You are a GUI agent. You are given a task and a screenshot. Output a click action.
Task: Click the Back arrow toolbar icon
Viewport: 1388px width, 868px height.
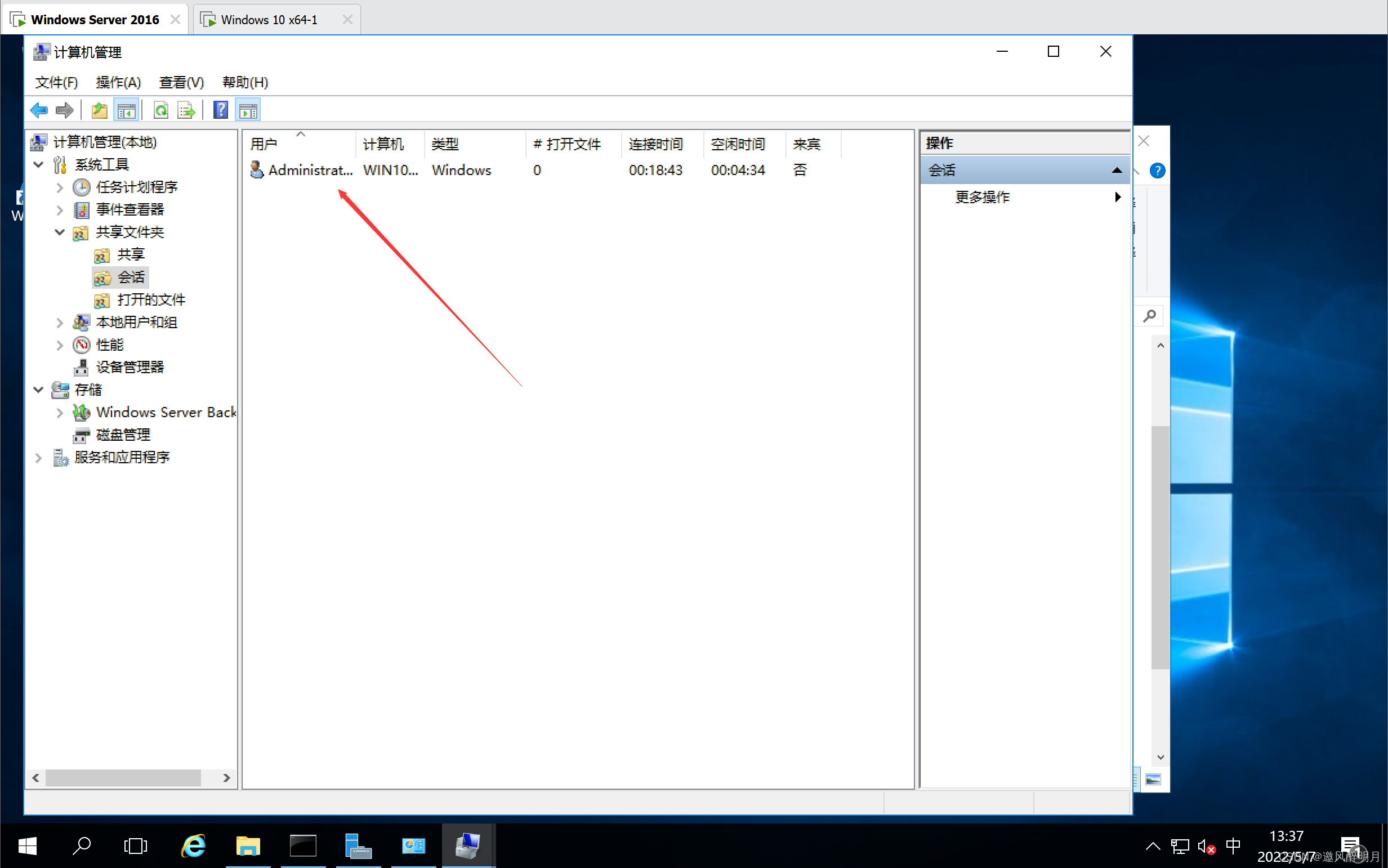point(39,110)
